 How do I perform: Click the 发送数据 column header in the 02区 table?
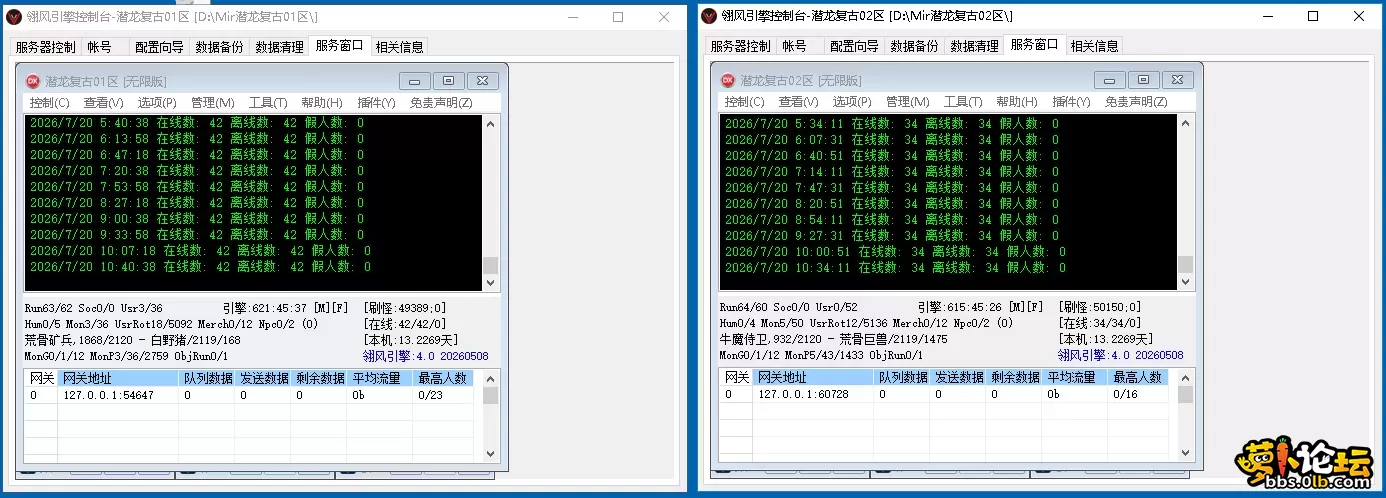pos(959,377)
